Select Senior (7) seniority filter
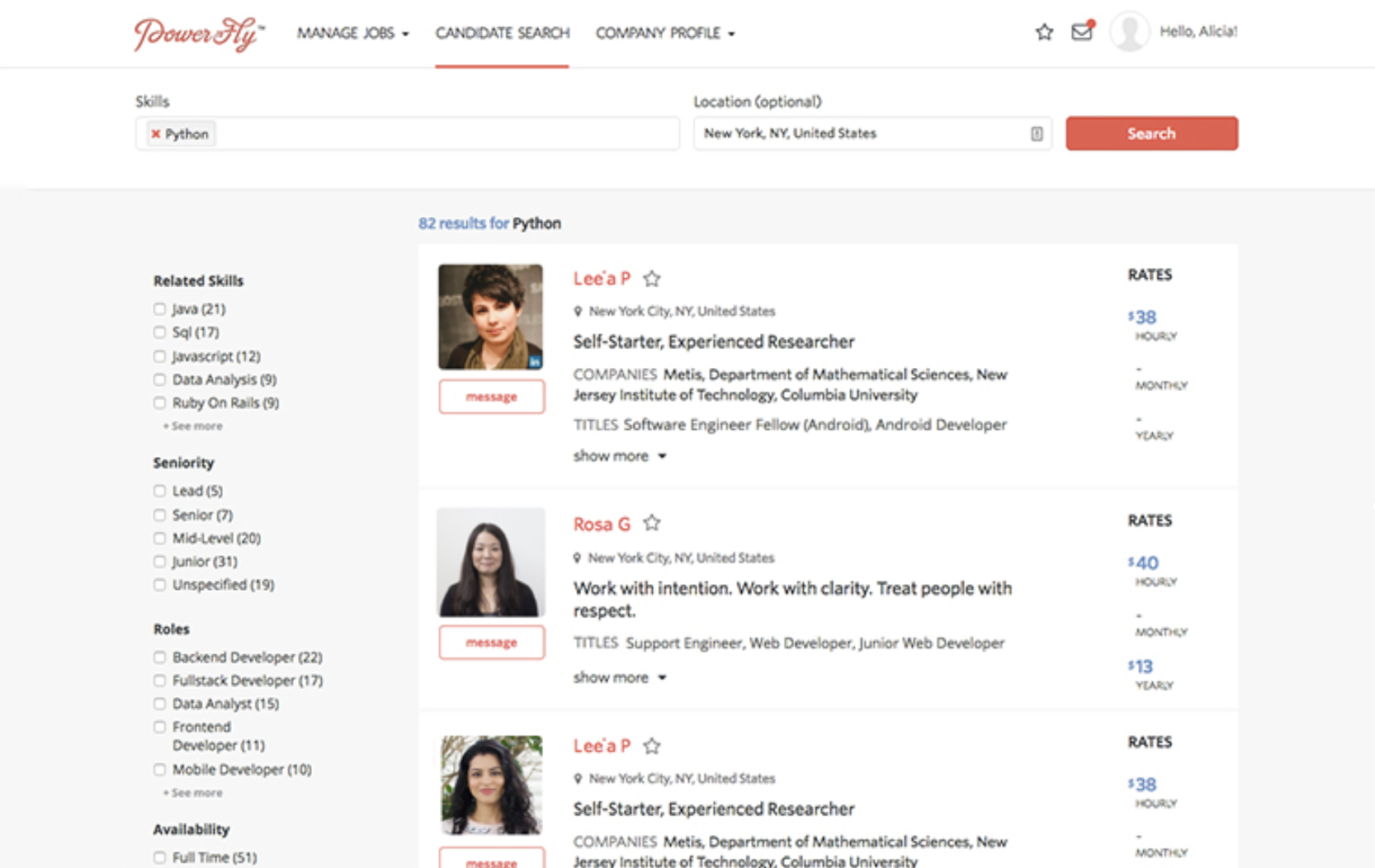1375x868 pixels. click(159, 514)
